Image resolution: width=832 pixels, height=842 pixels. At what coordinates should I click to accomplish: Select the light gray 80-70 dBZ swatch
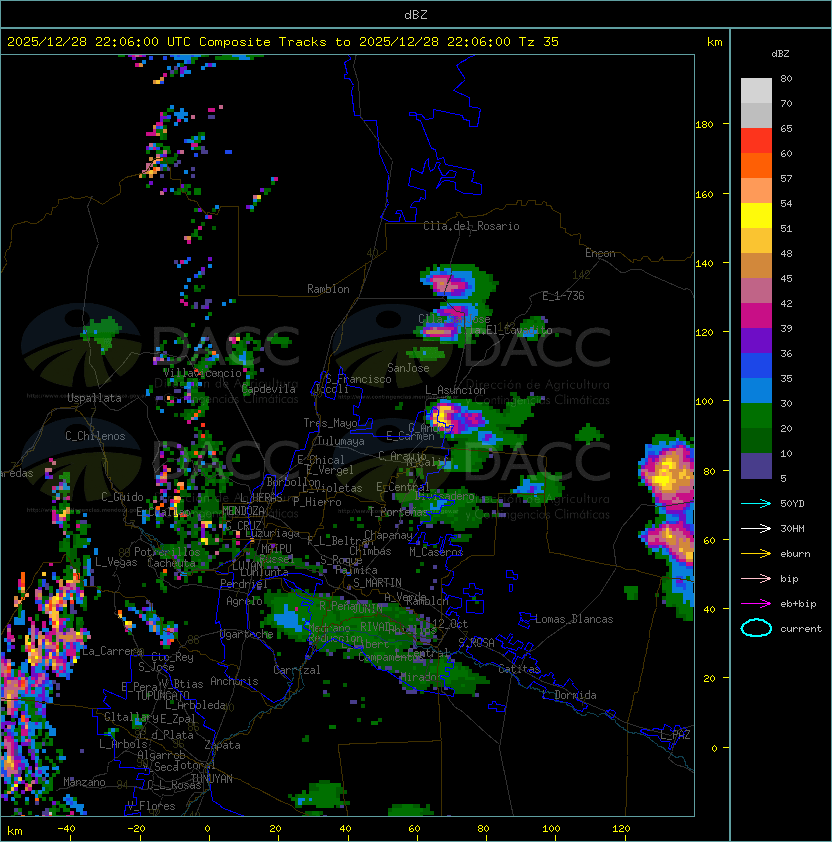[x=756, y=91]
